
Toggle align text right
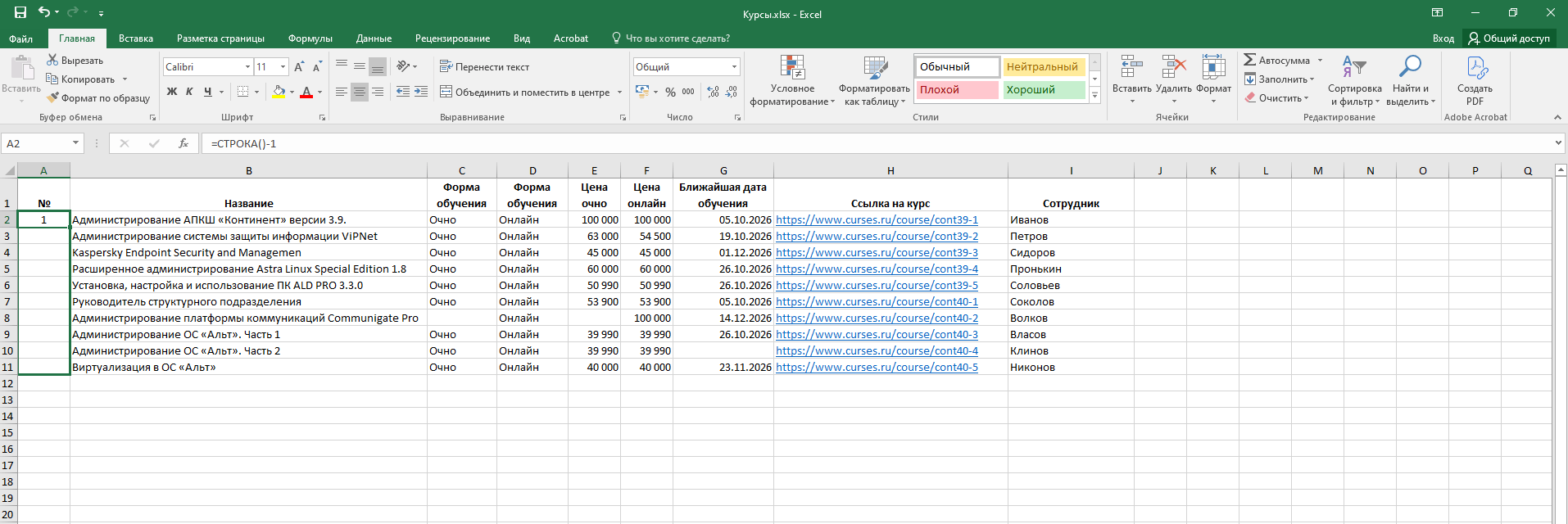[x=378, y=92]
